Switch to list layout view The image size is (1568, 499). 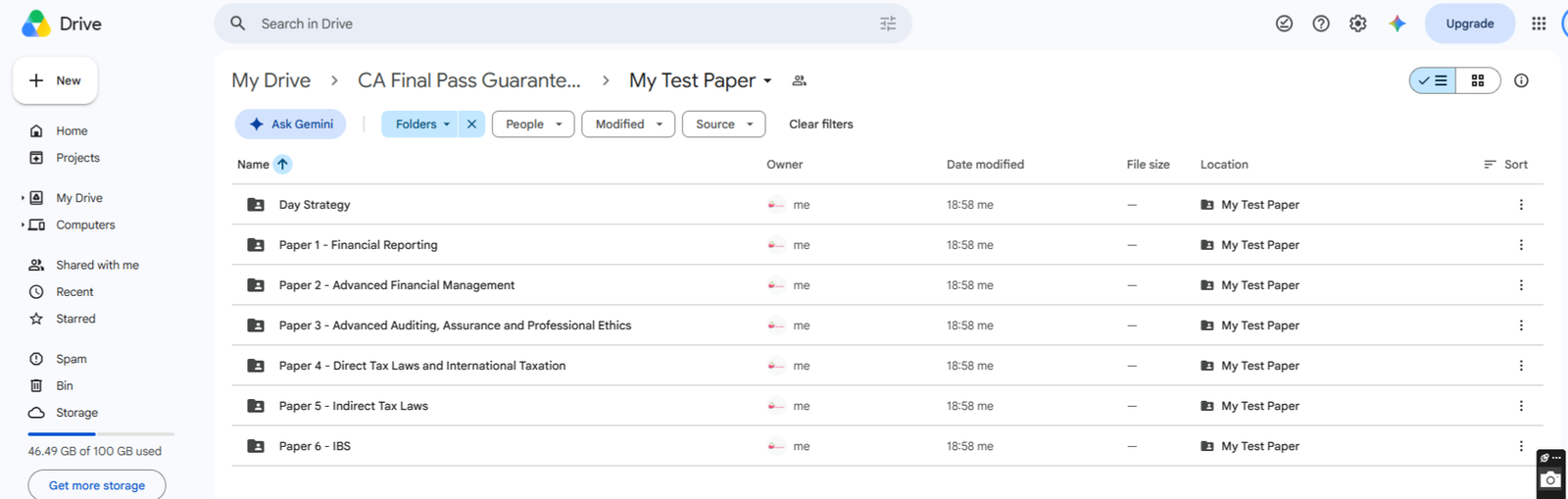[x=1433, y=80]
